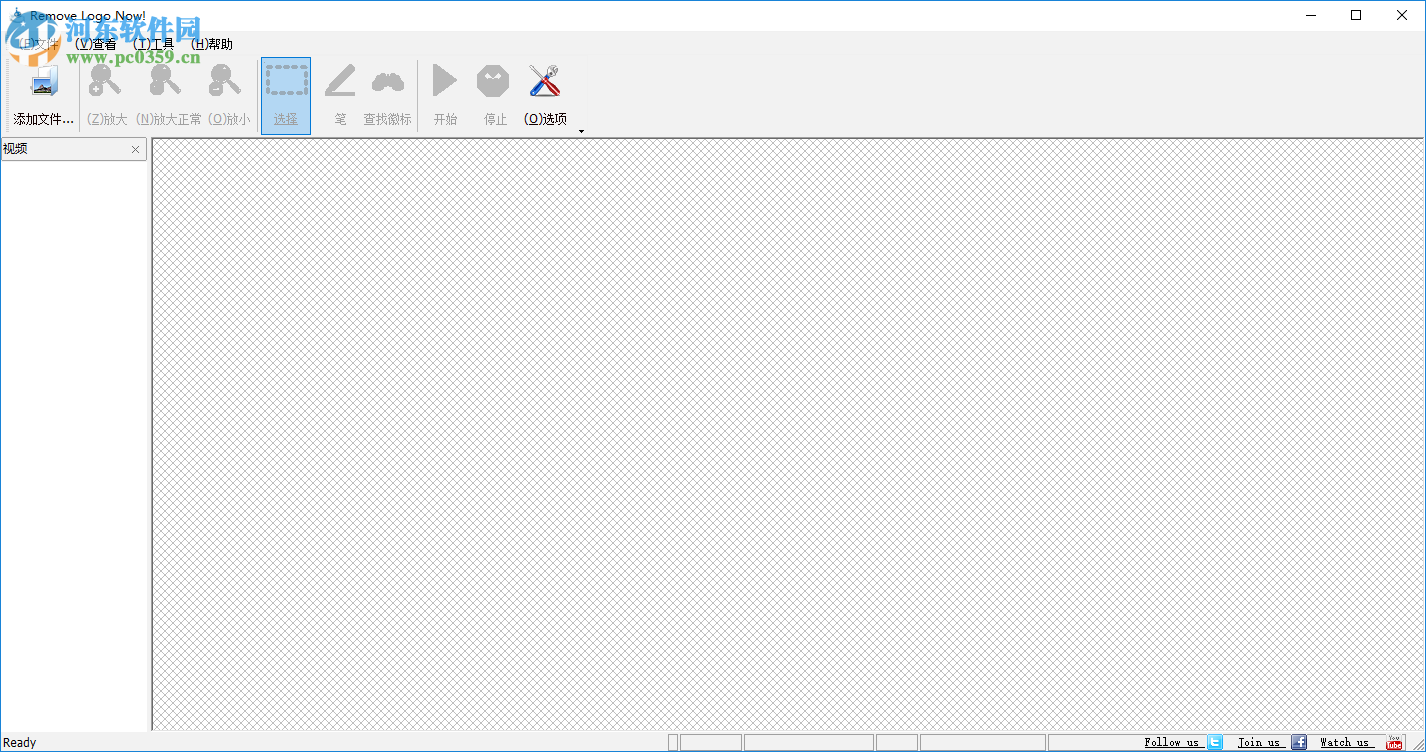The width and height of the screenshot is (1426, 752).
Task: Click the YouTube icon
Action: click(x=1395, y=742)
